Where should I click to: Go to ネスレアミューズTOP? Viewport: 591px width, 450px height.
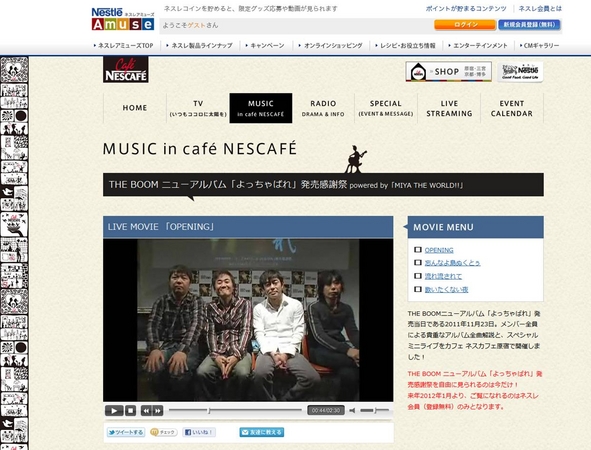pos(123,46)
